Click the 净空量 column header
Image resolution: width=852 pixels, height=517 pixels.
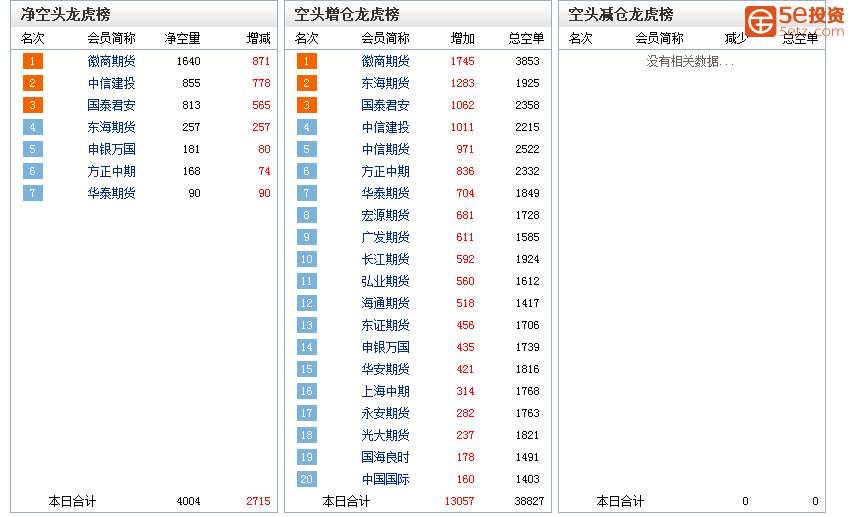point(183,38)
